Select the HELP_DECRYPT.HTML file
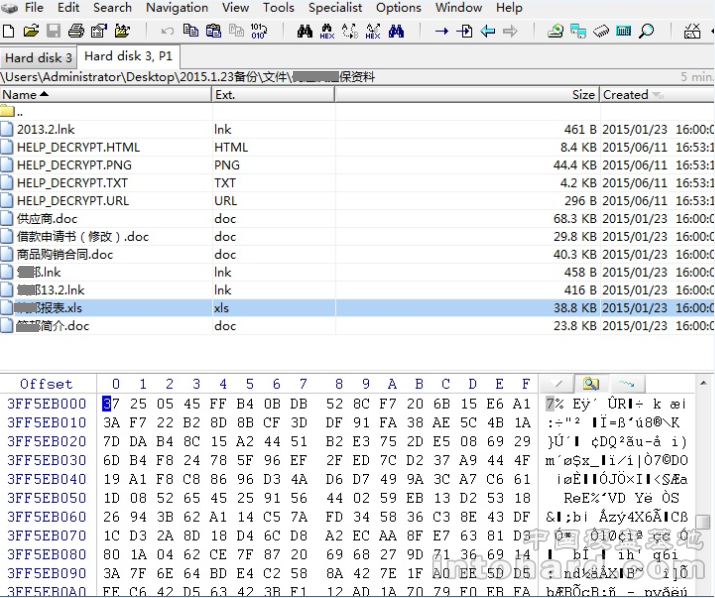715x598 pixels. click(78, 147)
